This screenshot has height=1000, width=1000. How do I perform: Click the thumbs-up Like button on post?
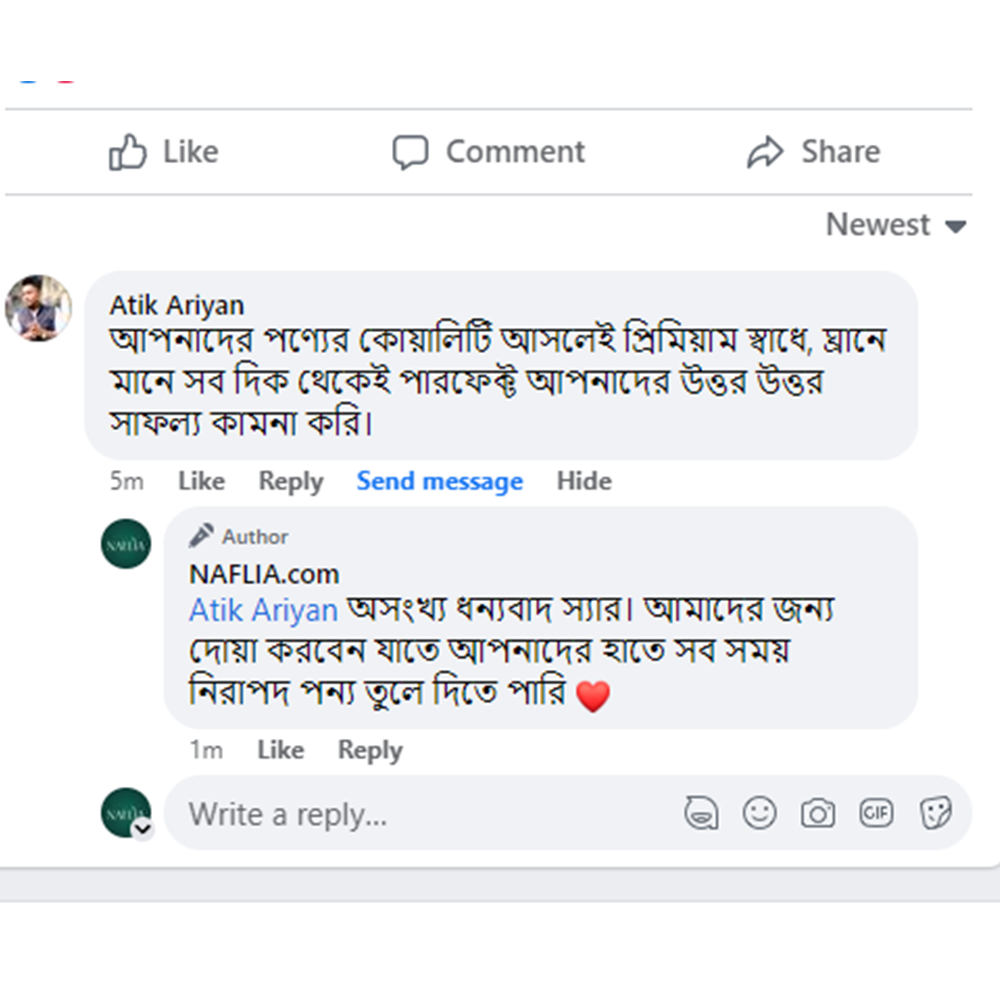point(164,152)
